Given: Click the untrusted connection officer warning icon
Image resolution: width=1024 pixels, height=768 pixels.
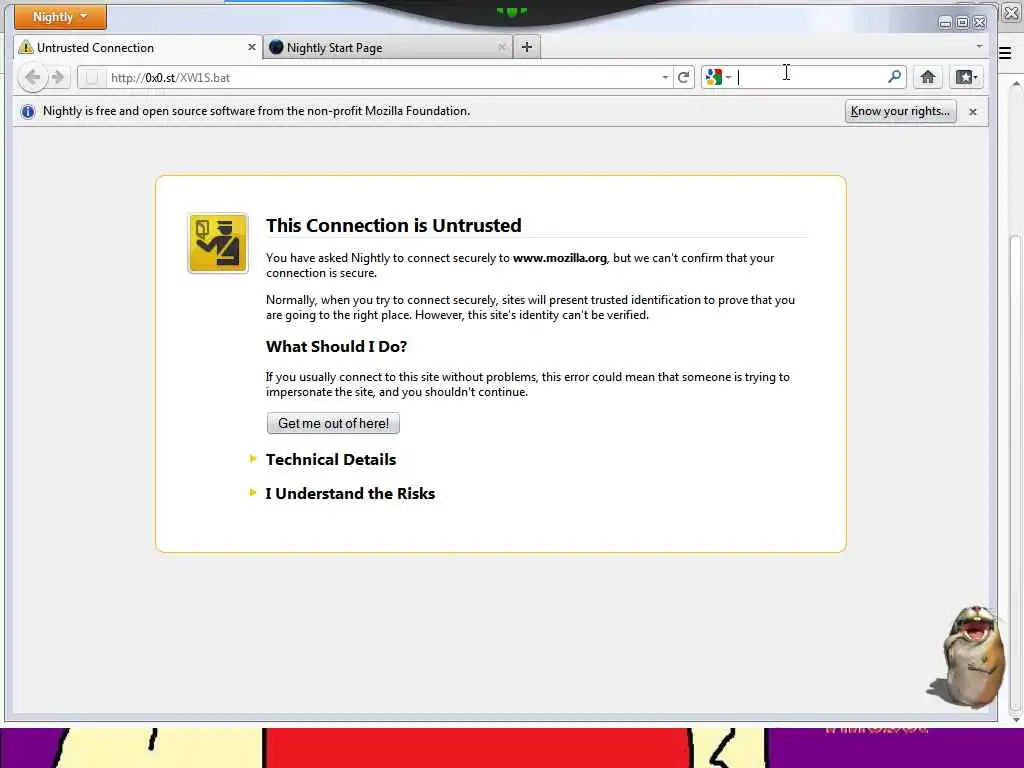Looking at the screenshot, I should (218, 243).
